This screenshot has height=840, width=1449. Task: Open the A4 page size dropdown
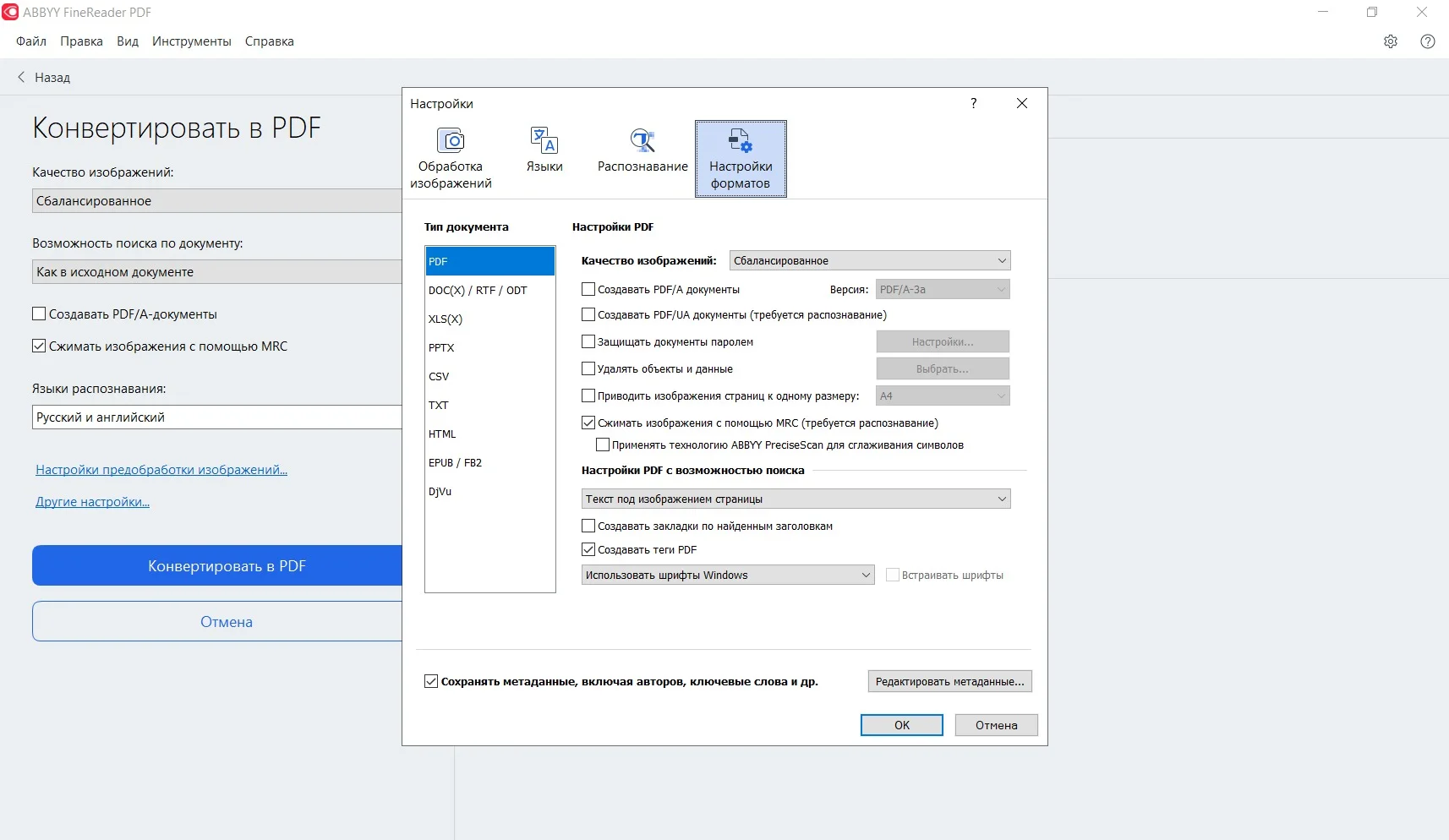click(x=943, y=395)
